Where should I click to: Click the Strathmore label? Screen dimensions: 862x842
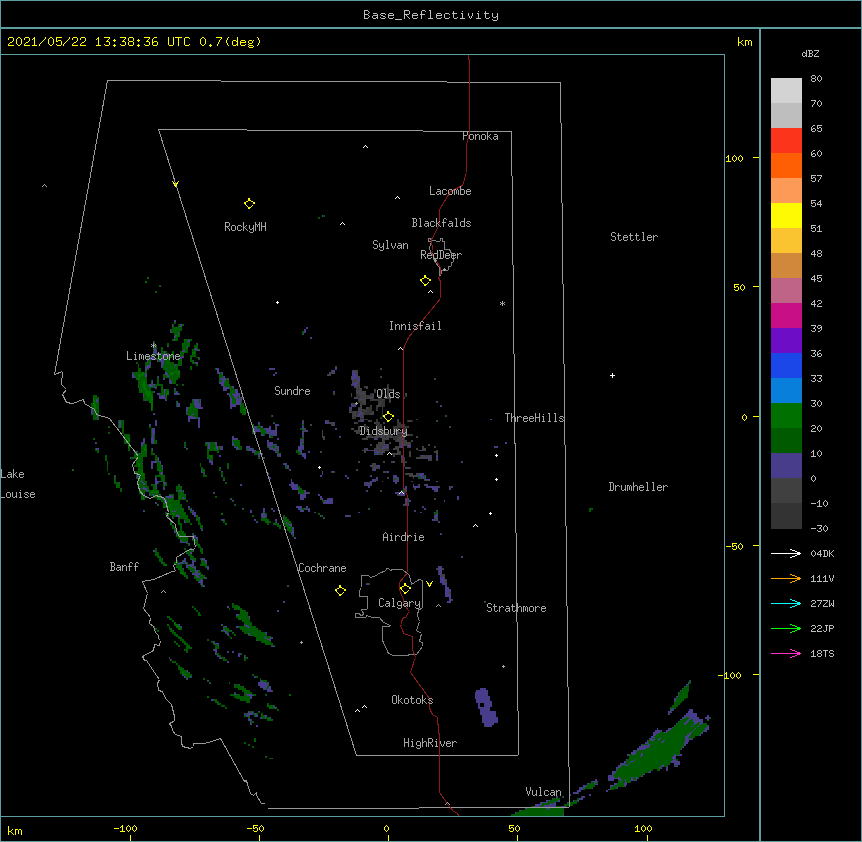coord(516,608)
